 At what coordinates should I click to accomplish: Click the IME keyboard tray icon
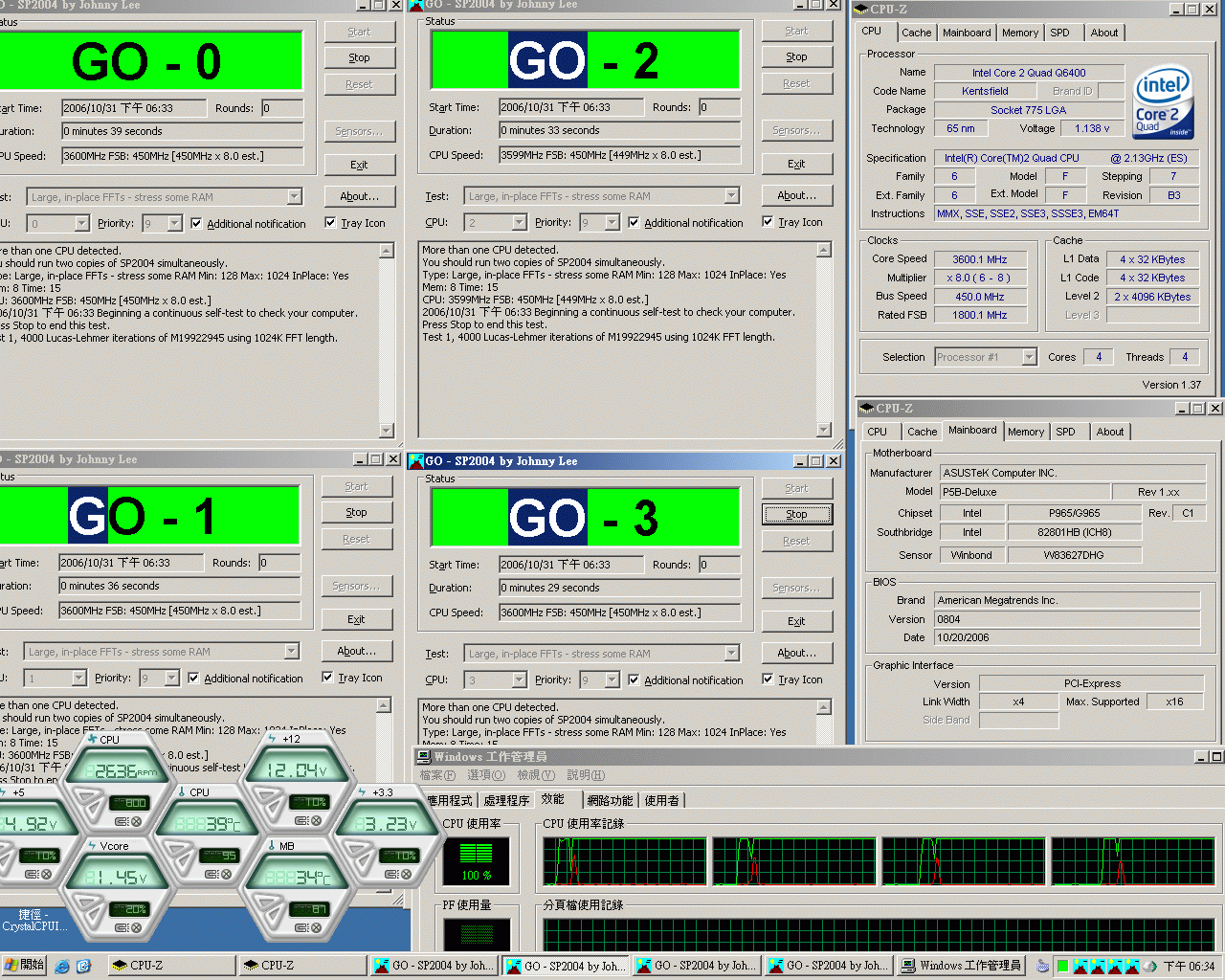[x=1042, y=966]
